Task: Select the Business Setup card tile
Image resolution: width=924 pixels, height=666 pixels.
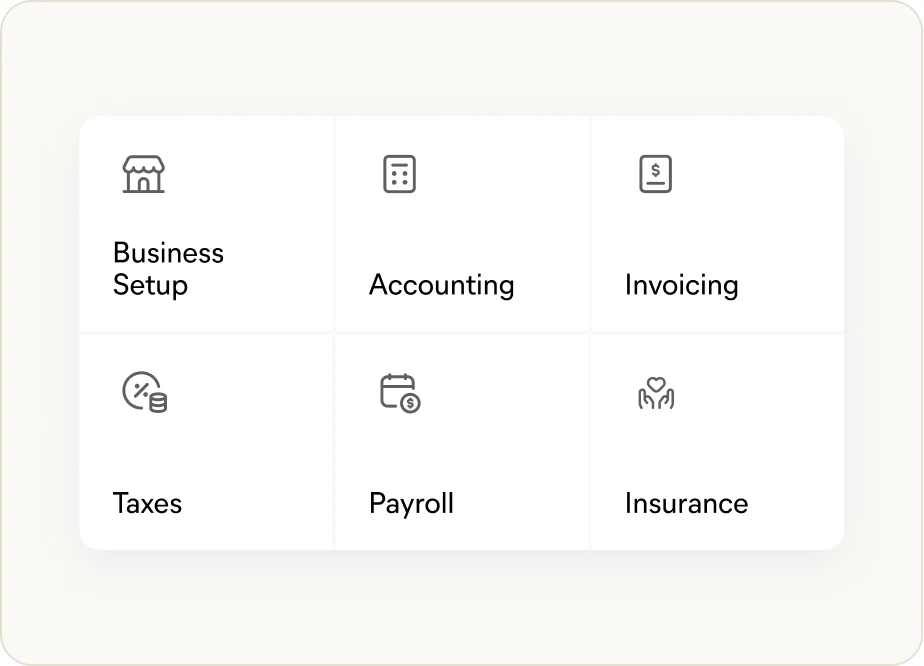Action: click(206, 224)
